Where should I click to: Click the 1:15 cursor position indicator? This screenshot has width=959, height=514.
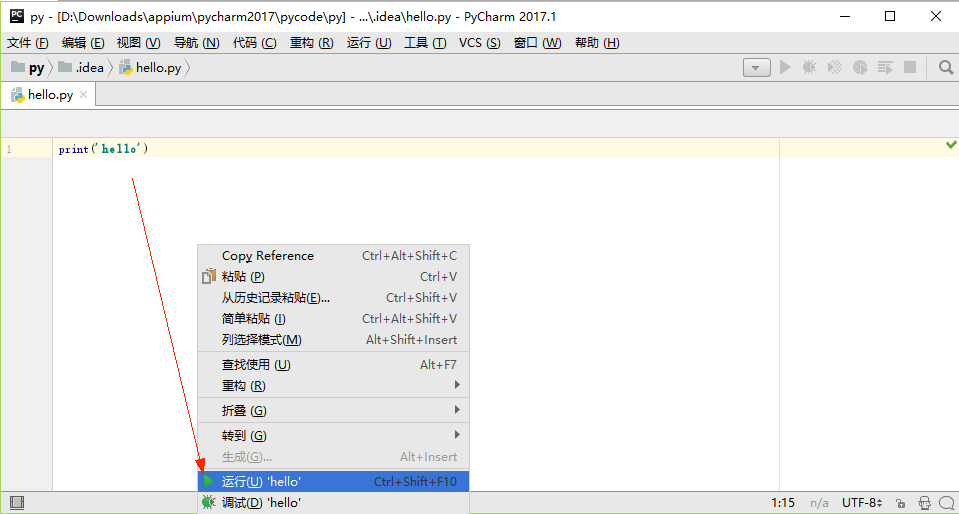783,503
